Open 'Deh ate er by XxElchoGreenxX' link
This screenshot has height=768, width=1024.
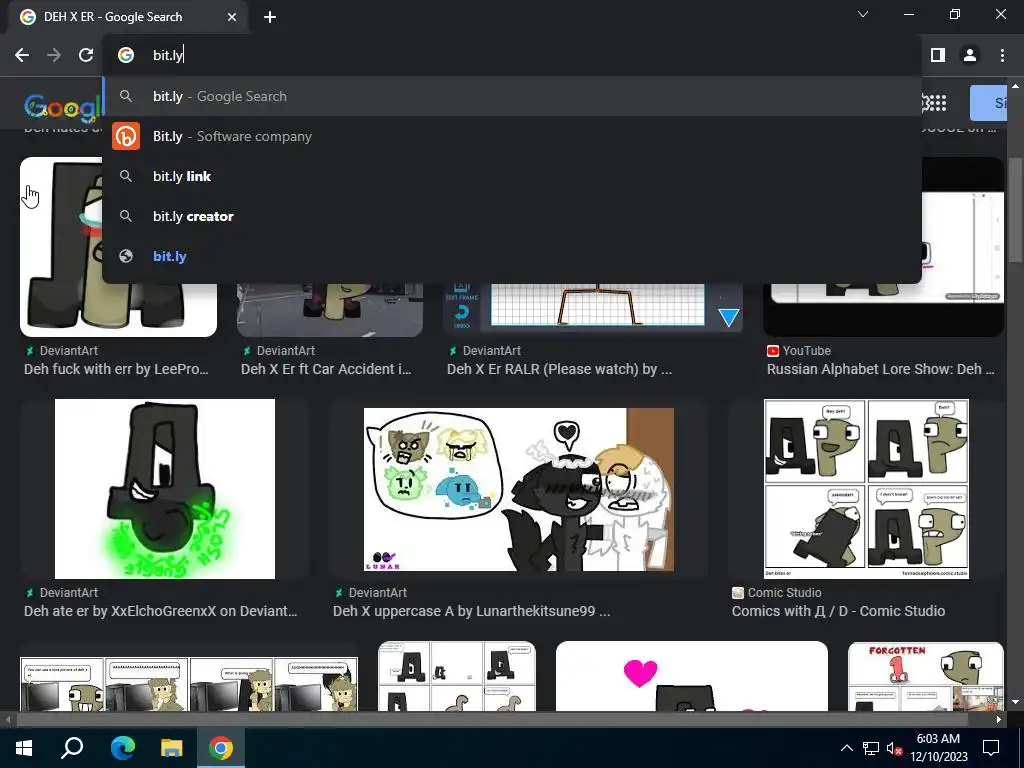tap(161, 611)
